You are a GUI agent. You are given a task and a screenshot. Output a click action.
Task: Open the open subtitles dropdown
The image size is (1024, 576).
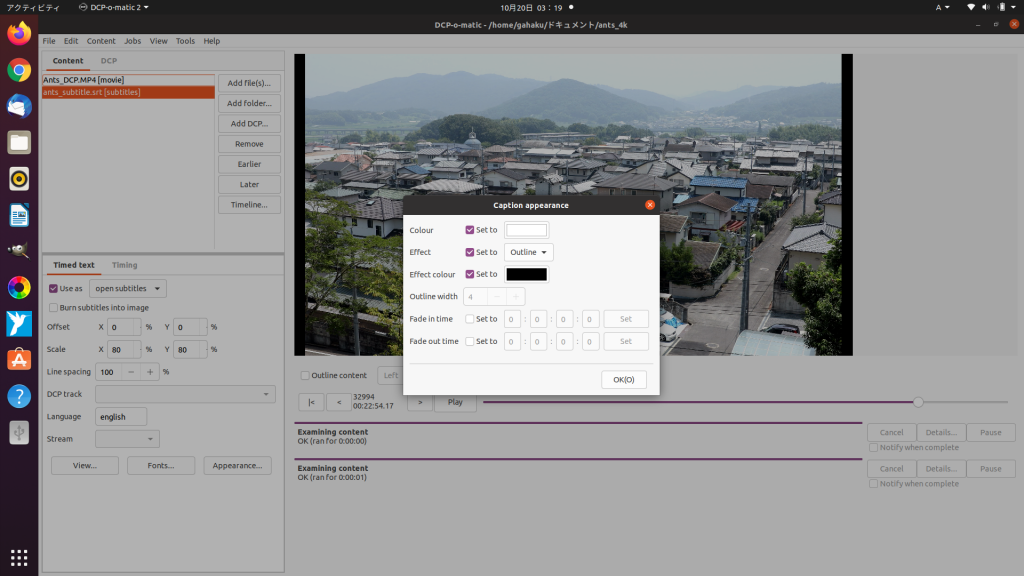(127, 288)
